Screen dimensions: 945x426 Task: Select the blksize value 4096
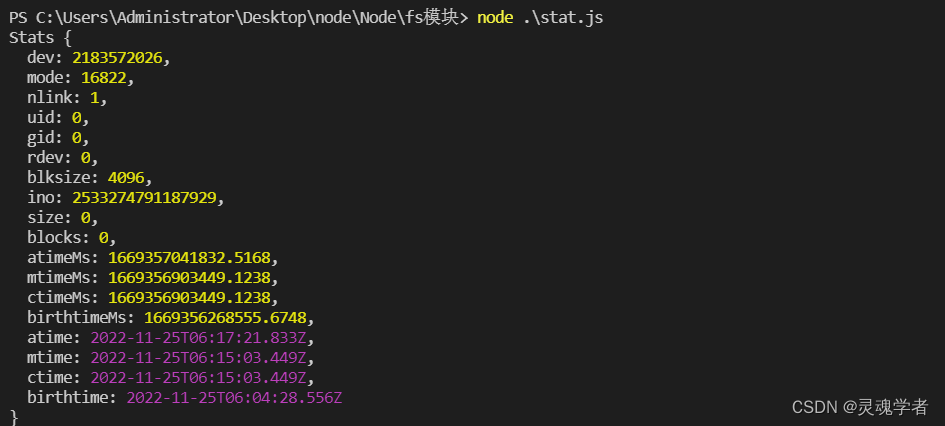126,178
